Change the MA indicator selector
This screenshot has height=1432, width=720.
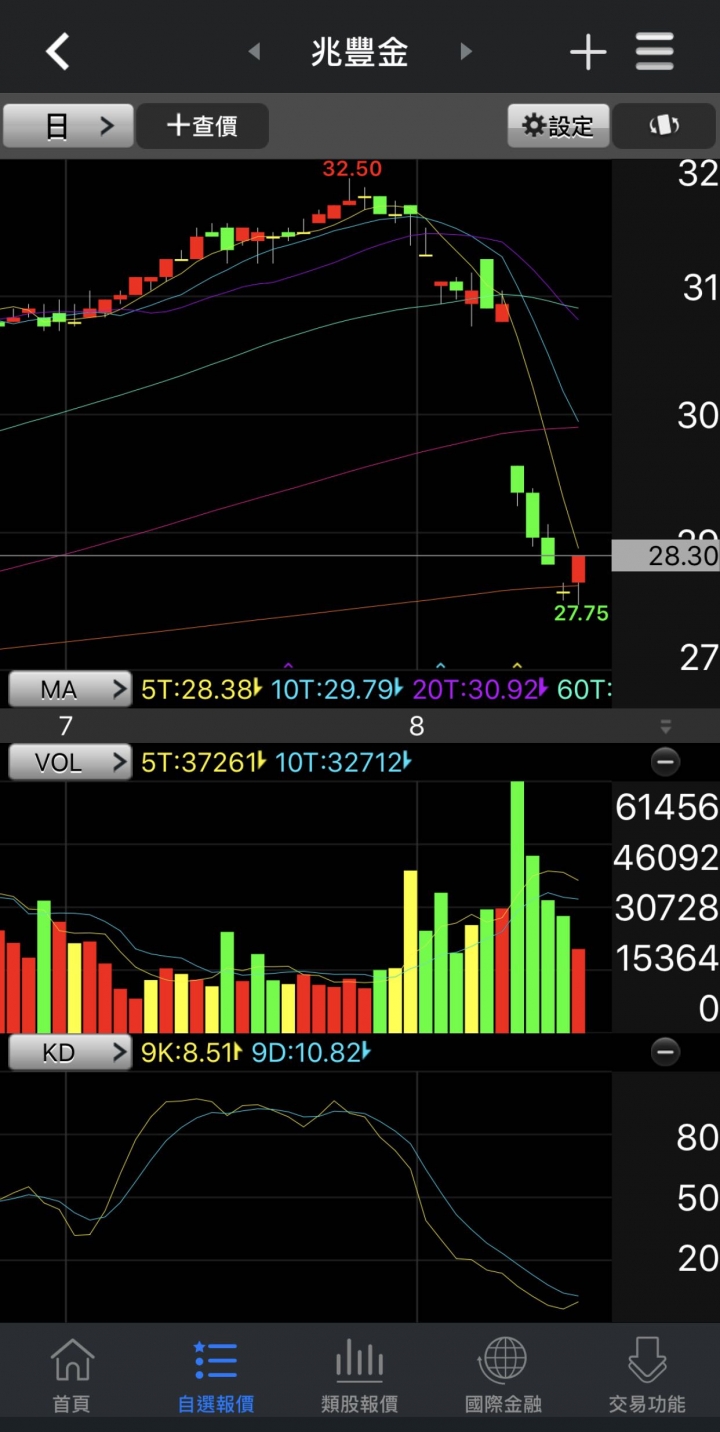tap(70, 689)
